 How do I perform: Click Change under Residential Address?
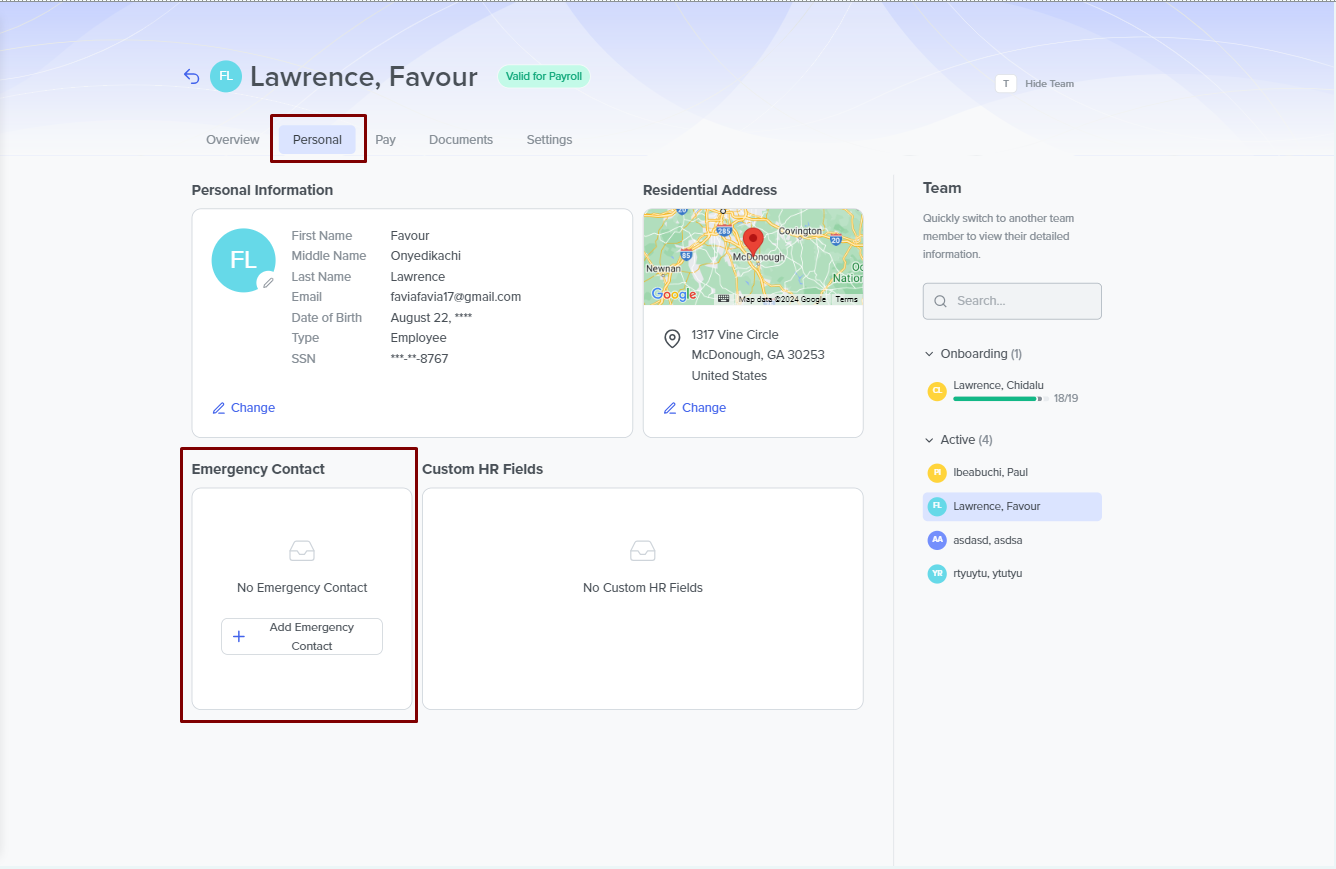tap(695, 408)
